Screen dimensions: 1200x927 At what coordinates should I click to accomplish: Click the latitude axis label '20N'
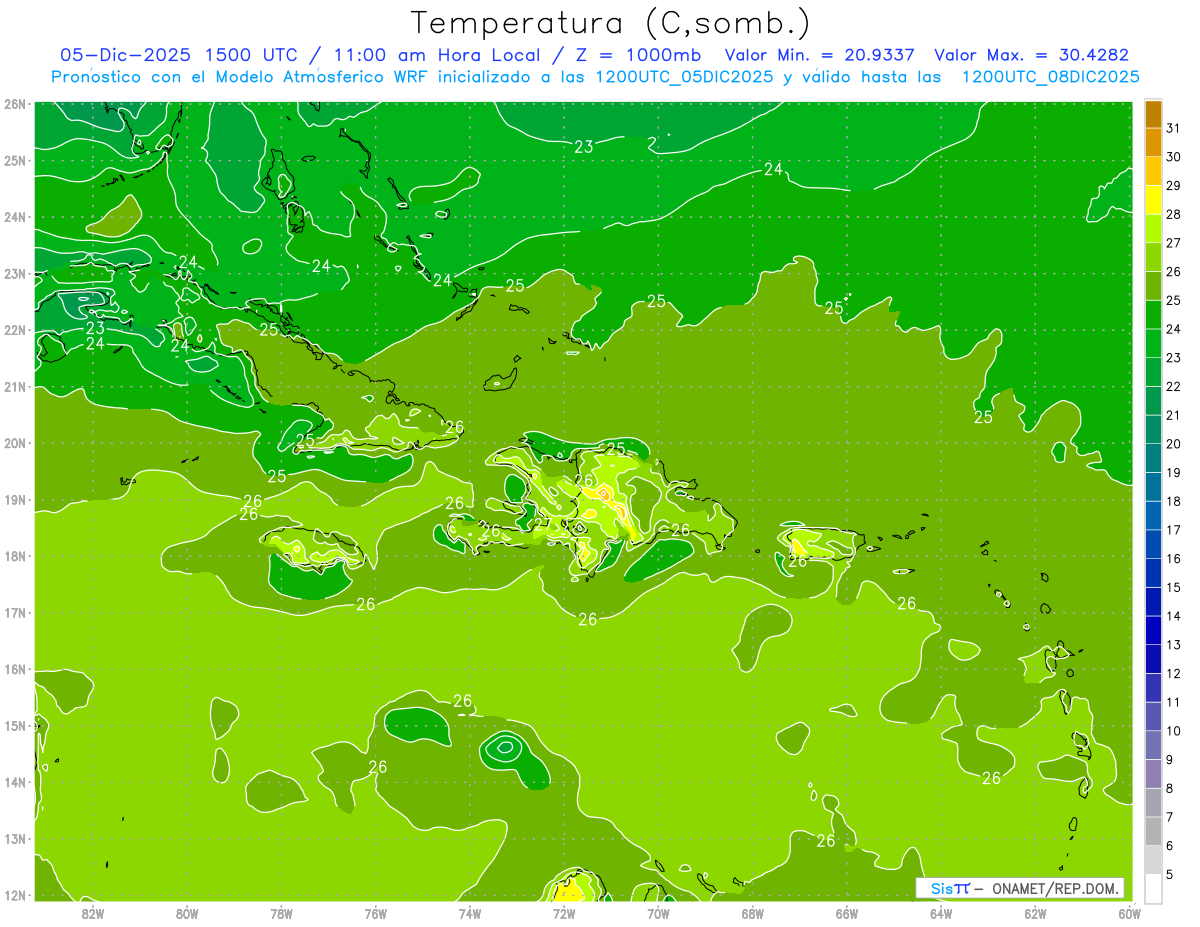pos(14,443)
